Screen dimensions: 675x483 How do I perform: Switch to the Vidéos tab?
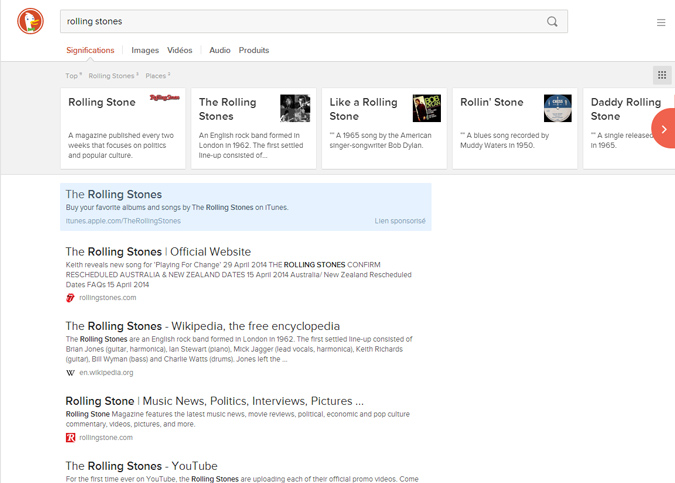[x=180, y=50]
